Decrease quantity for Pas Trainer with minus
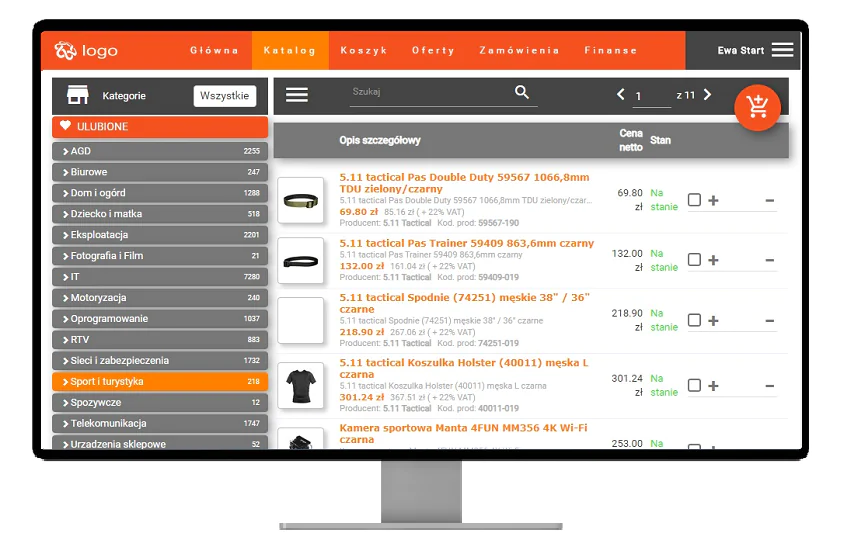846x550 pixels. [769, 260]
